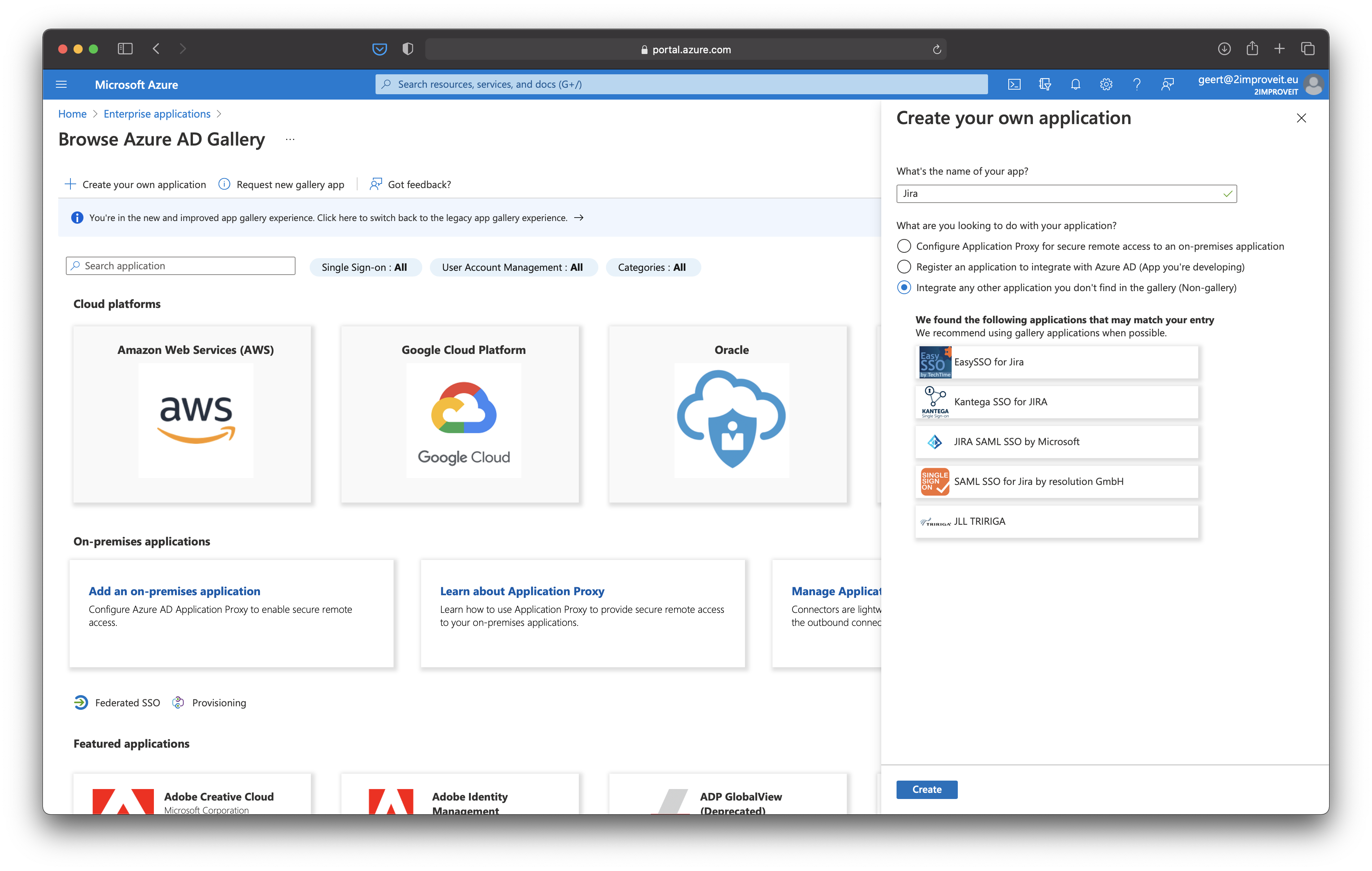Image resolution: width=1372 pixels, height=871 pixels.
Task: Click the Kantega SSO logo
Action: coord(935,402)
